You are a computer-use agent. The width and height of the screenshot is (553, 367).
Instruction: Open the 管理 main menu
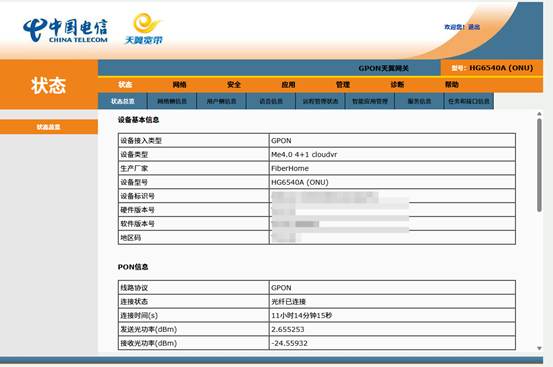tap(343, 85)
